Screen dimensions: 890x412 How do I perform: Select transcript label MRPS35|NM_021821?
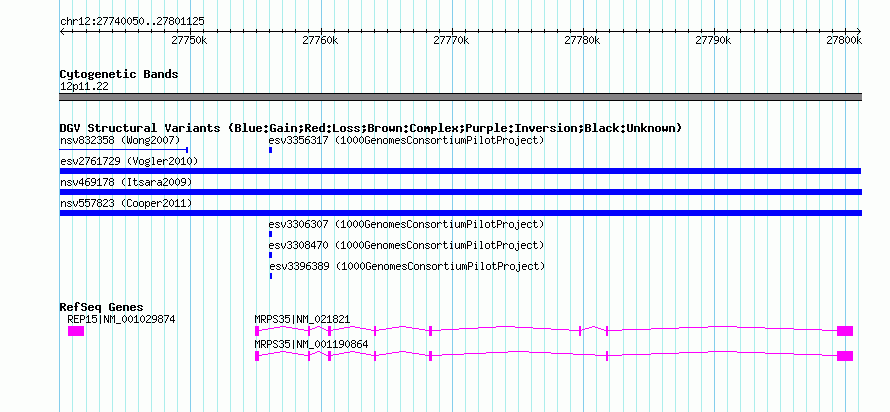(x=303, y=319)
